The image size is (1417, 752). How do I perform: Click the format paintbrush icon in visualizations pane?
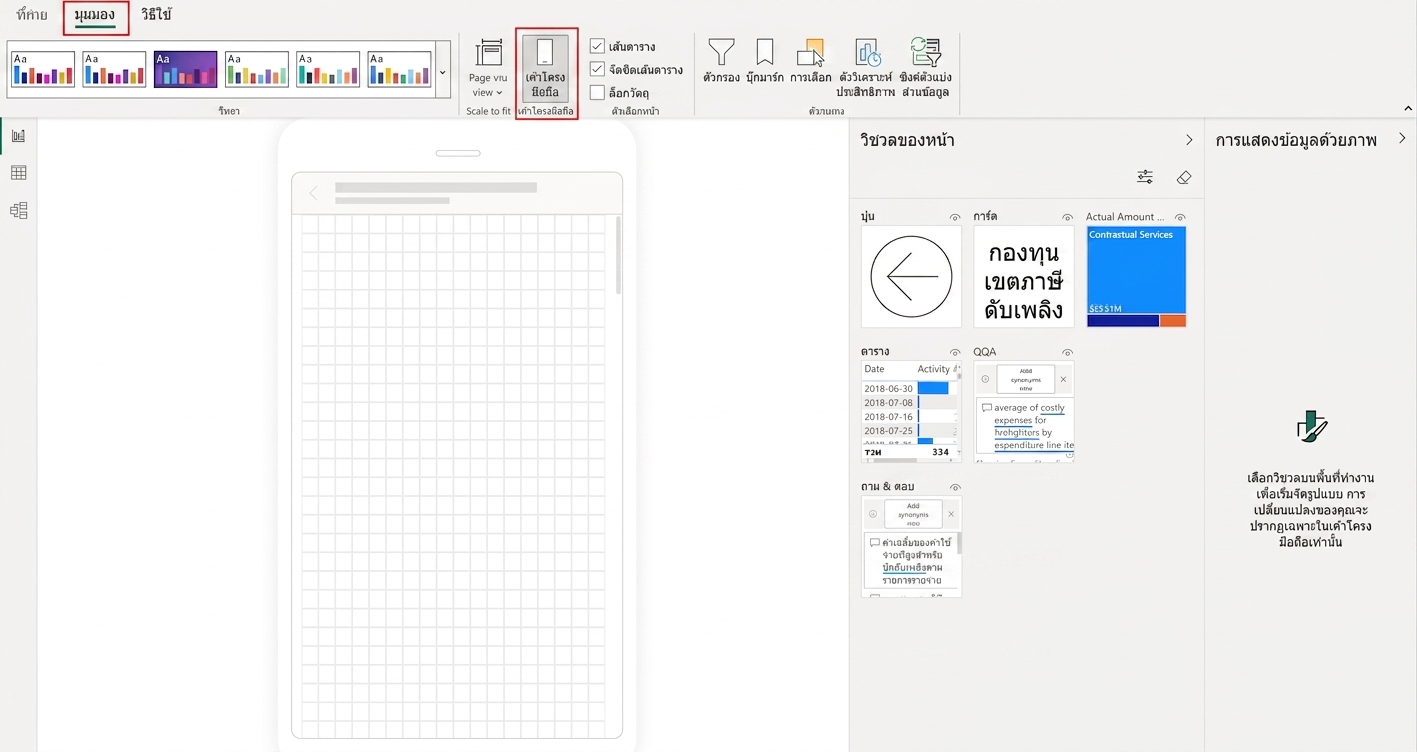click(1310, 428)
